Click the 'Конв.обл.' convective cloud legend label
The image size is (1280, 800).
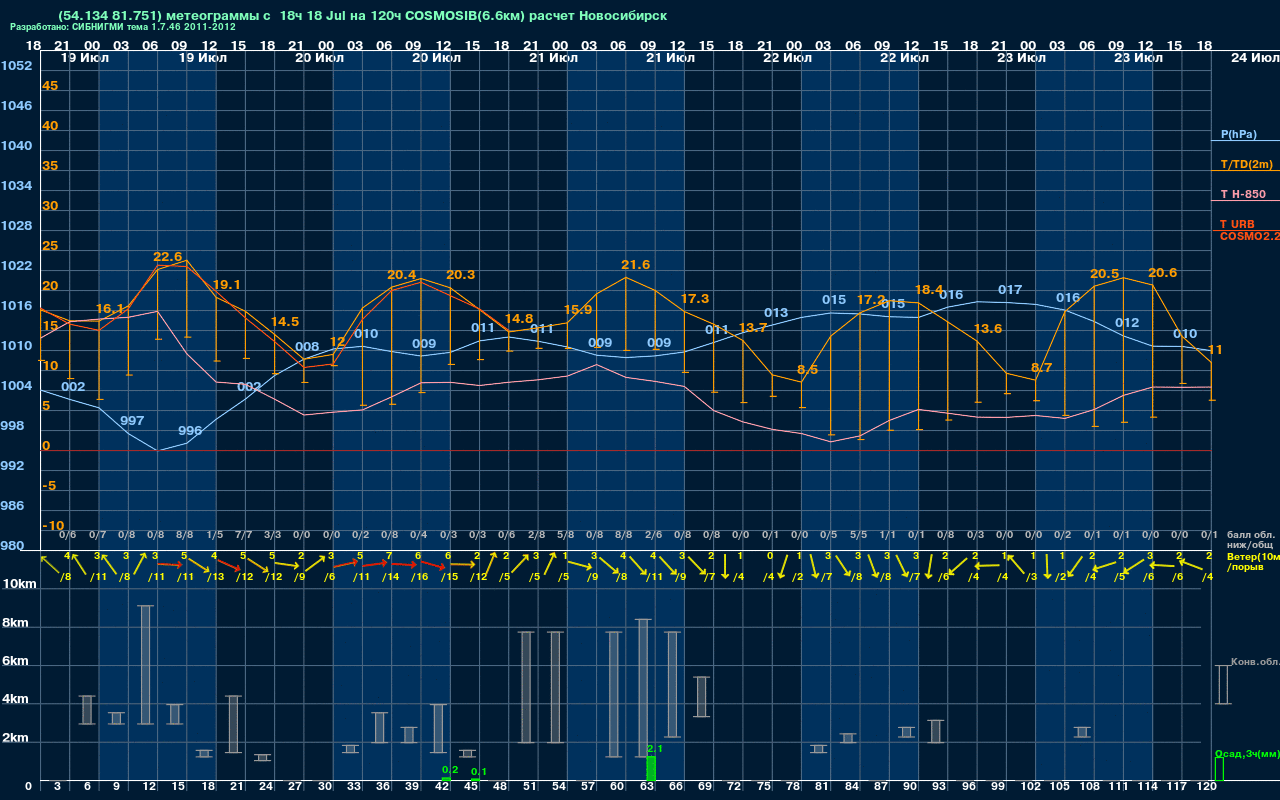click(x=1254, y=661)
